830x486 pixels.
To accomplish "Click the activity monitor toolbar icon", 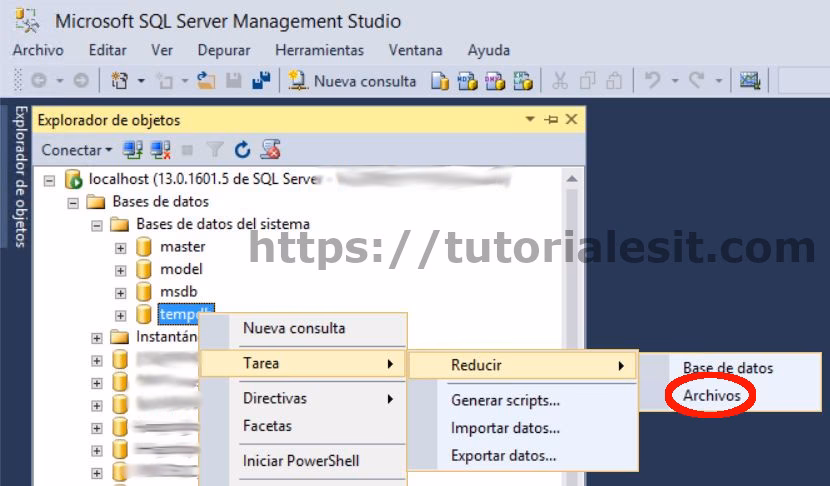I will click(x=750, y=81).
